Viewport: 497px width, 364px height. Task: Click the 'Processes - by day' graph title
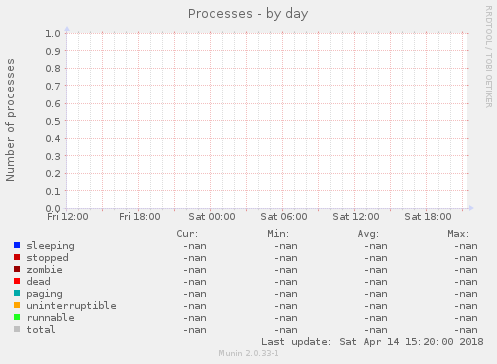pyautogui.click(x=248, y=14)
